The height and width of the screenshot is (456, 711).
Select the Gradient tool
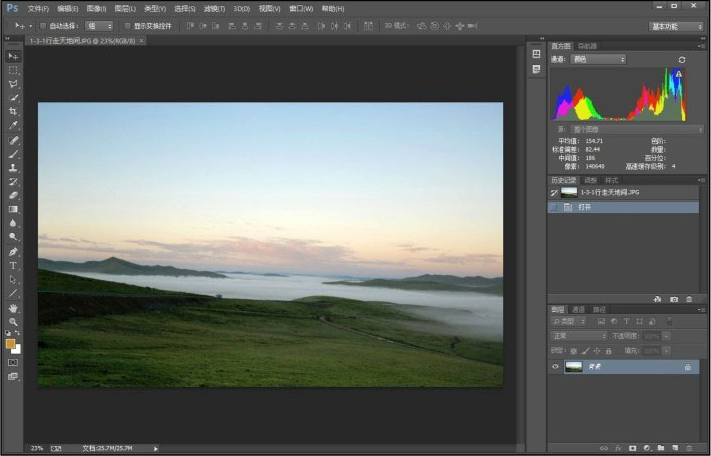coord(13,209)
